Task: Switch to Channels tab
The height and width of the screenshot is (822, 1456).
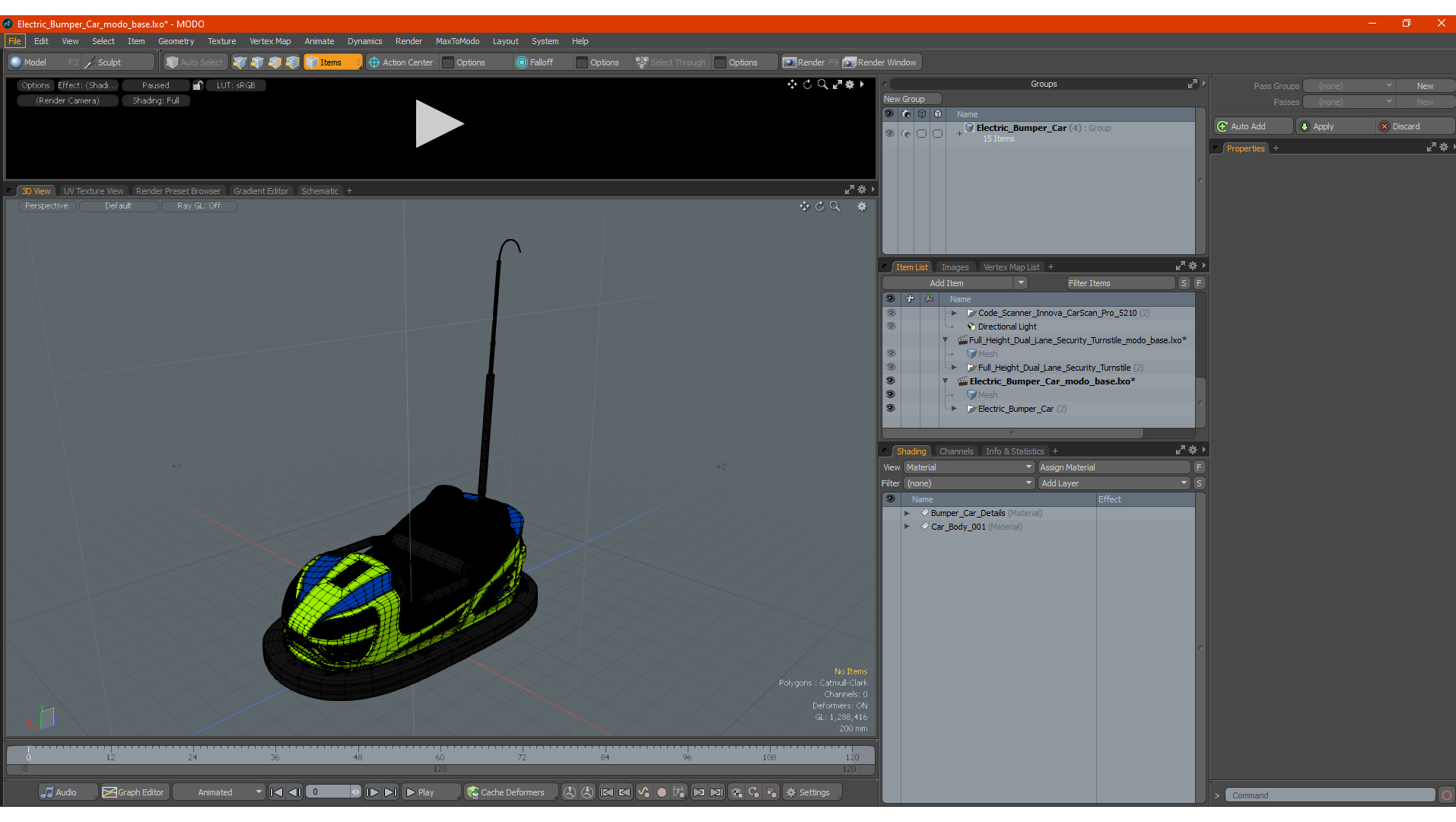Action: pos(956,451)
